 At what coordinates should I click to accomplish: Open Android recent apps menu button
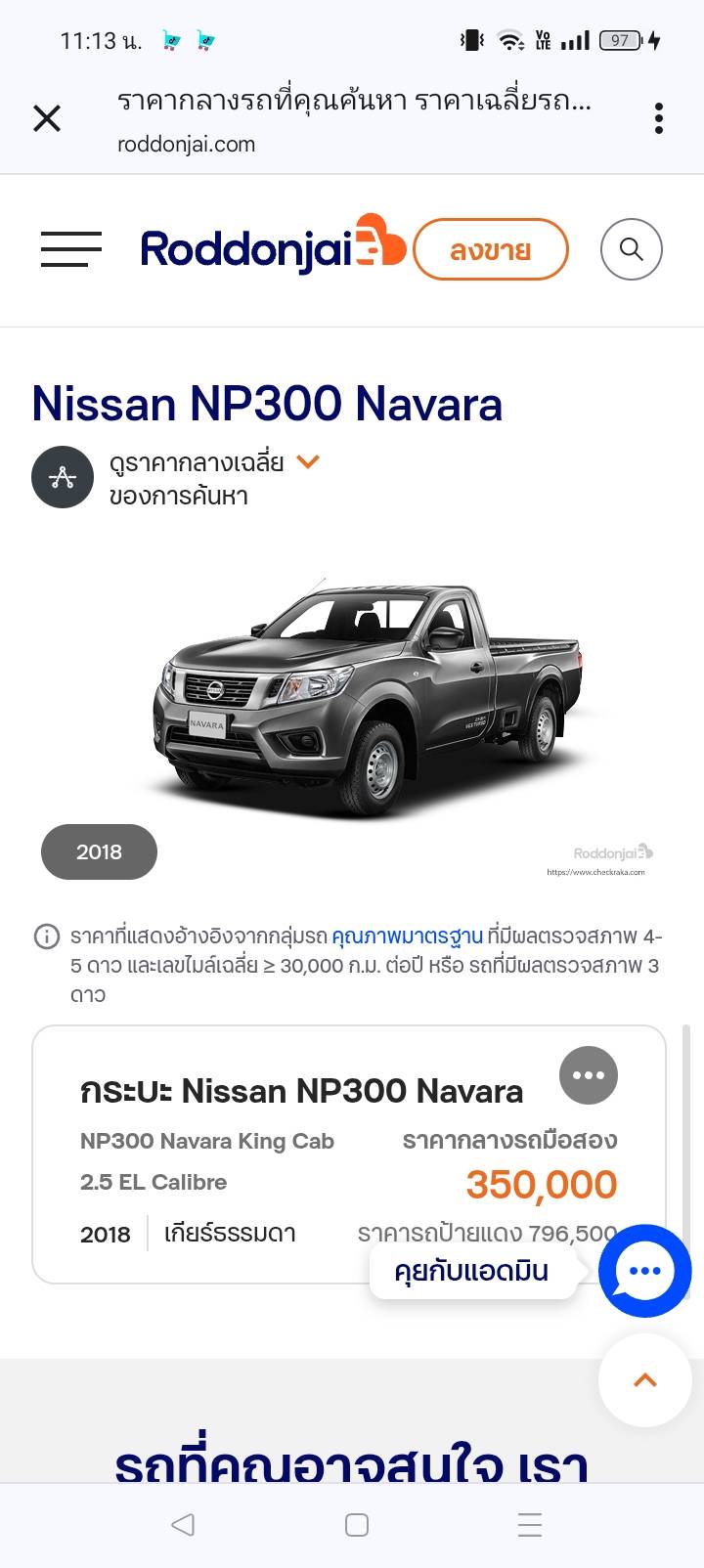530,1525
